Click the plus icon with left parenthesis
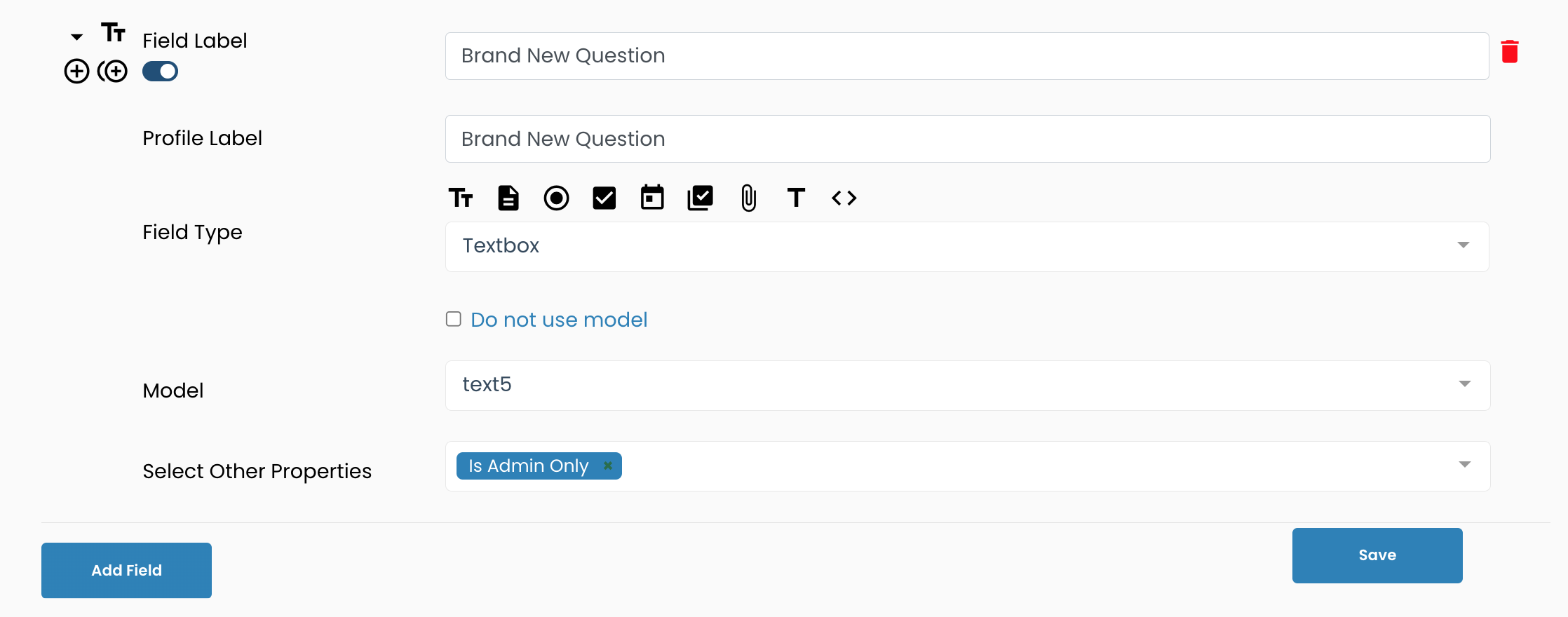Viewport: 1568px width, 617px height. tap(112, 72)
